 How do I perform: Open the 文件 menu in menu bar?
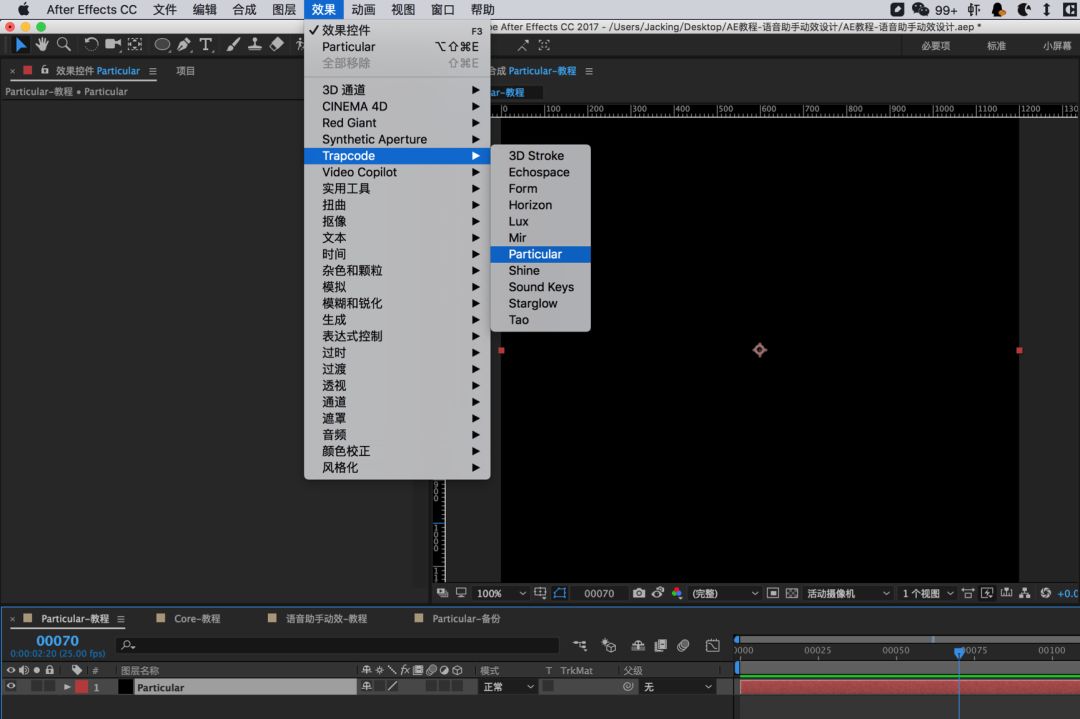(x=165, y=10)
